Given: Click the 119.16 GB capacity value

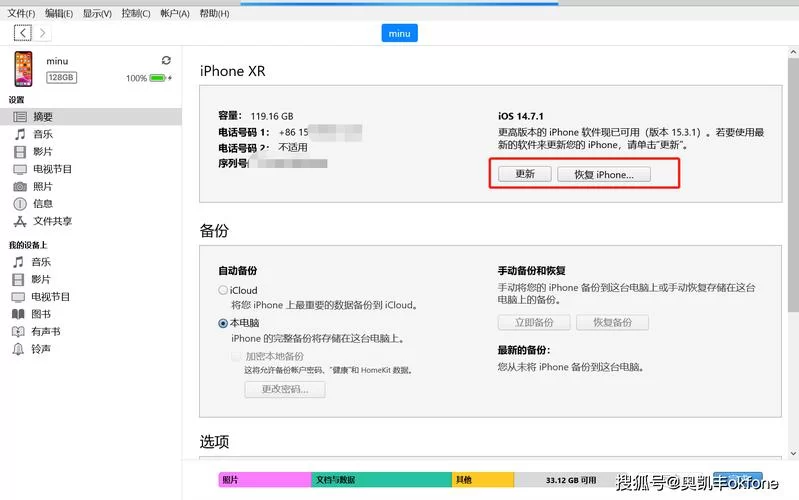Looking at the screenshot, I should [272, 116].
